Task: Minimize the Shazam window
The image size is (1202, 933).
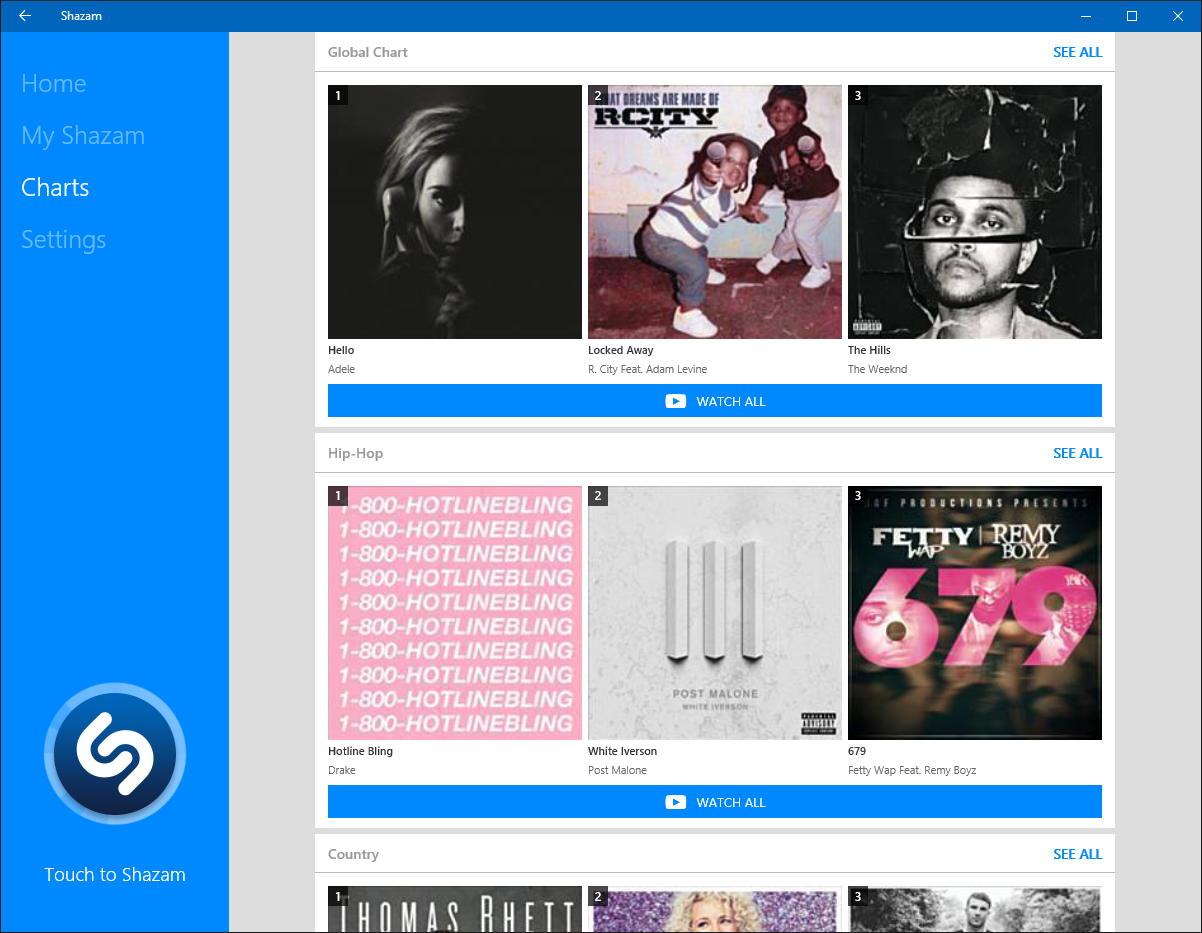Action: [1086, 16]
